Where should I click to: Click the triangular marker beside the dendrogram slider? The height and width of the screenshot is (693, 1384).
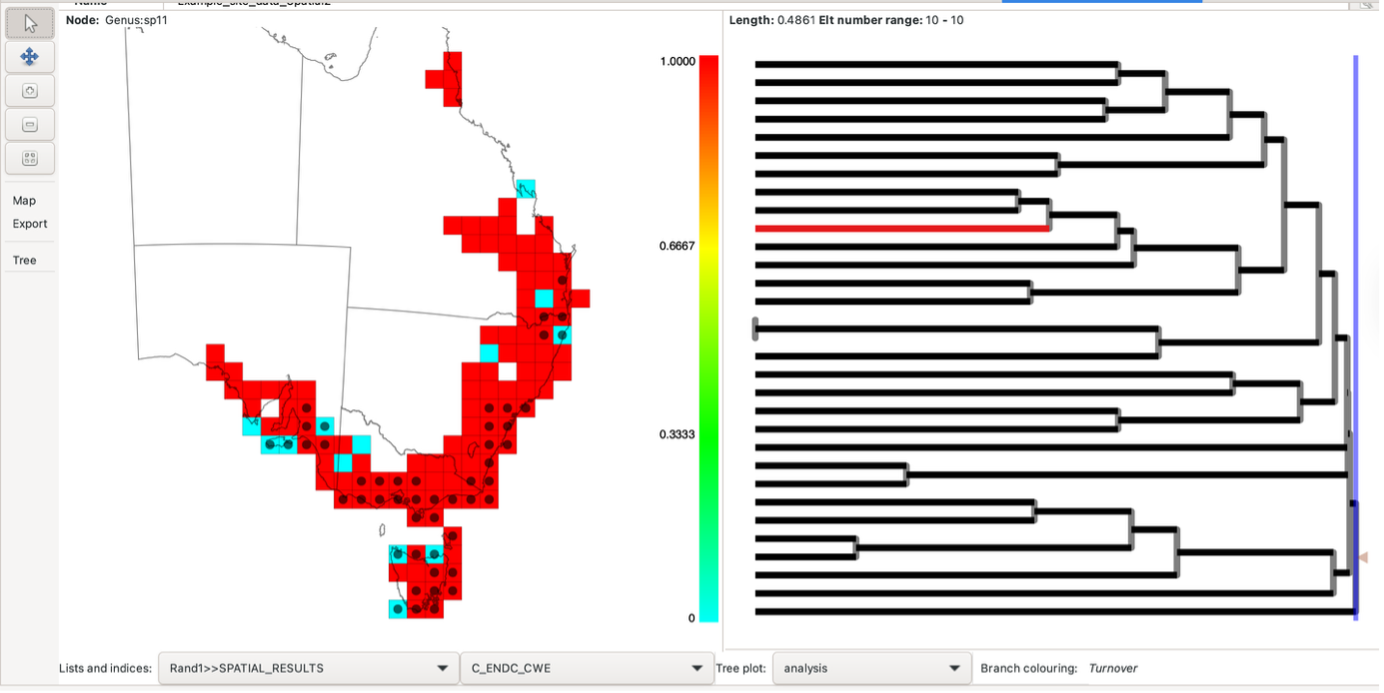(1362, 557)
